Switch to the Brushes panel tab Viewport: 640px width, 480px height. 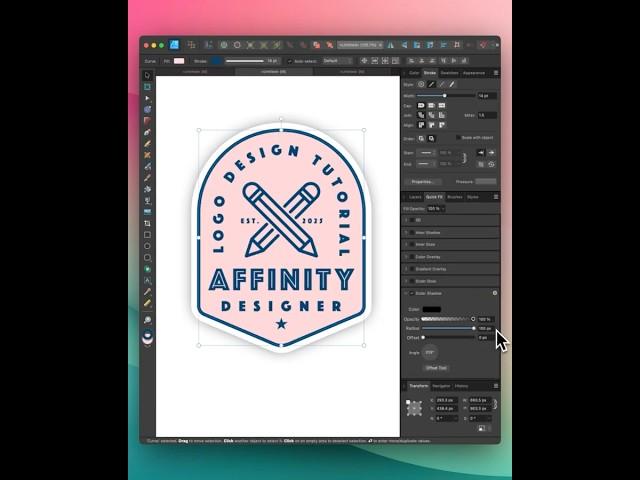coord(455,197)
